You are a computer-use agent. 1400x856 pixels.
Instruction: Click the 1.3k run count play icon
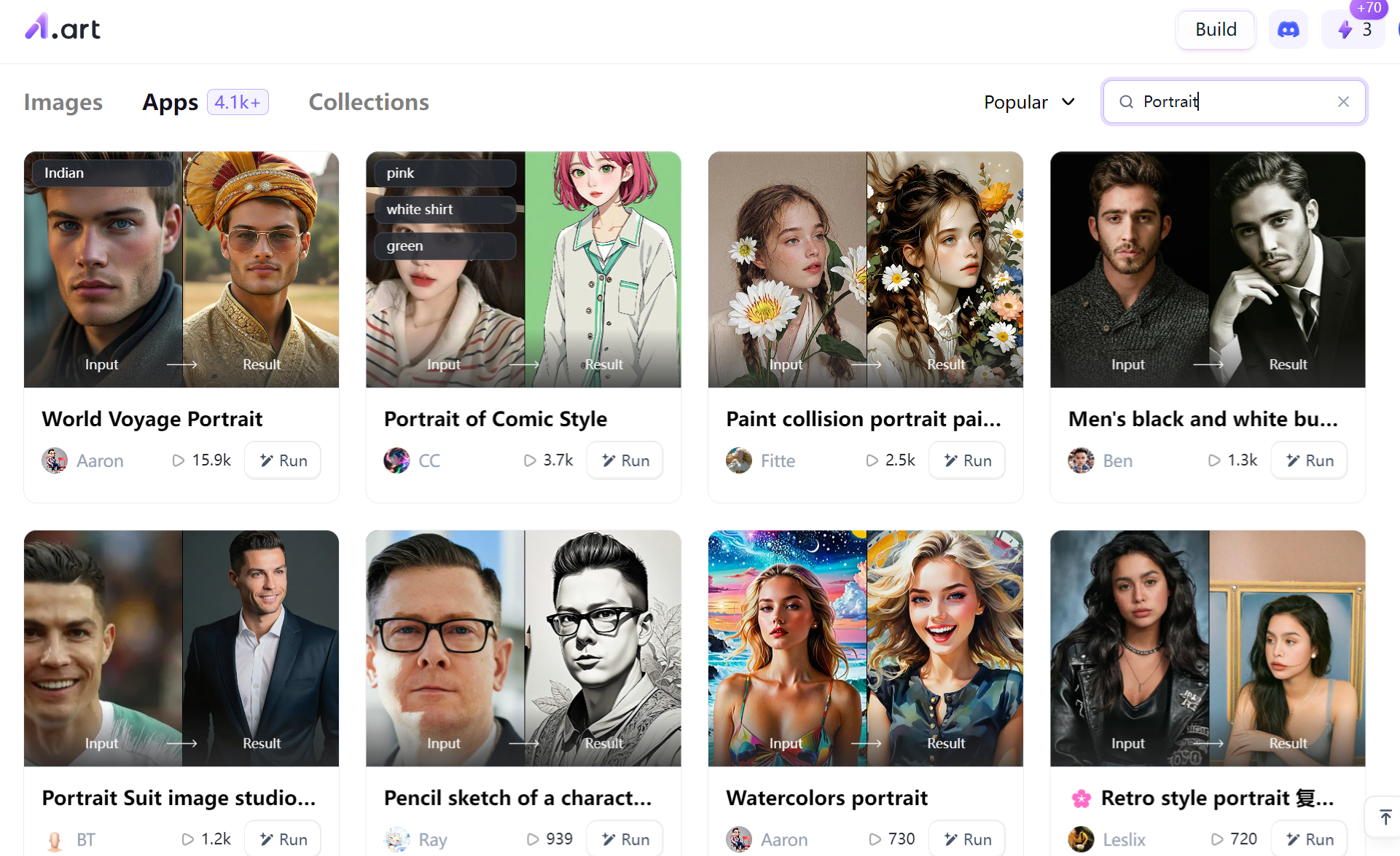click(1213, 460)
